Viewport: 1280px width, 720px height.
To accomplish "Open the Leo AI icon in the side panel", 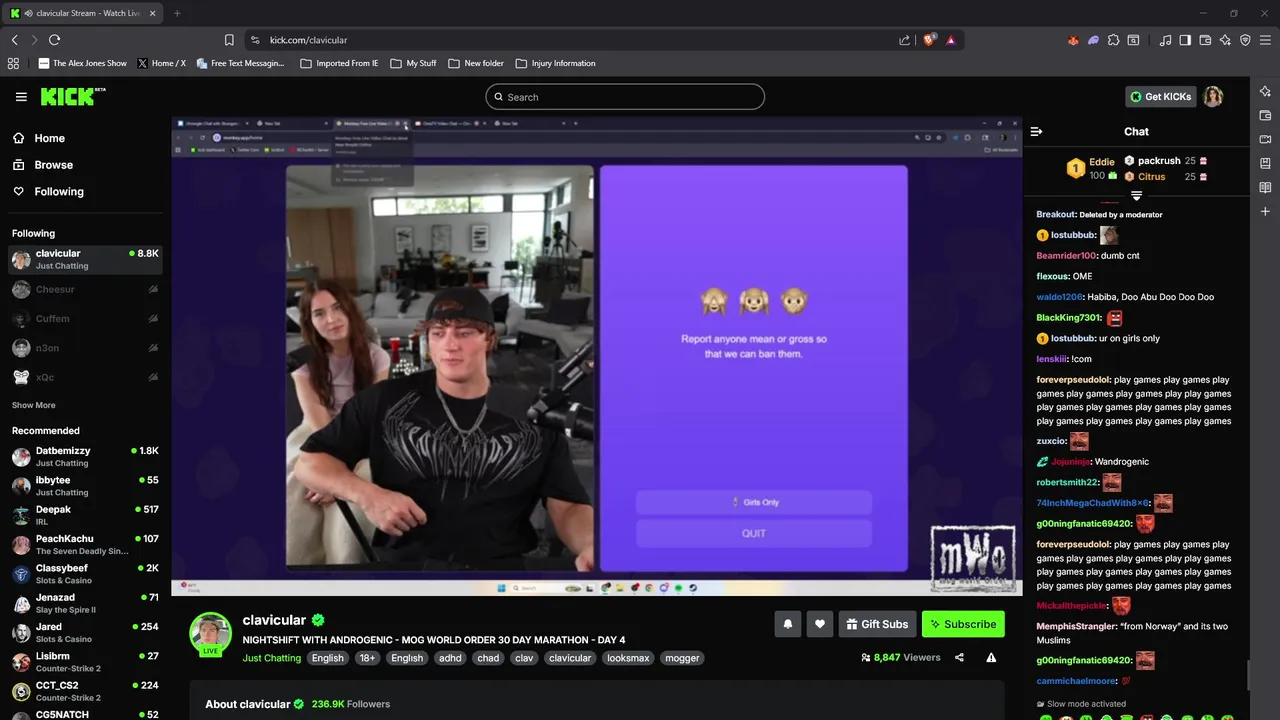I will pyautogui.click(x=1265, y=91).
